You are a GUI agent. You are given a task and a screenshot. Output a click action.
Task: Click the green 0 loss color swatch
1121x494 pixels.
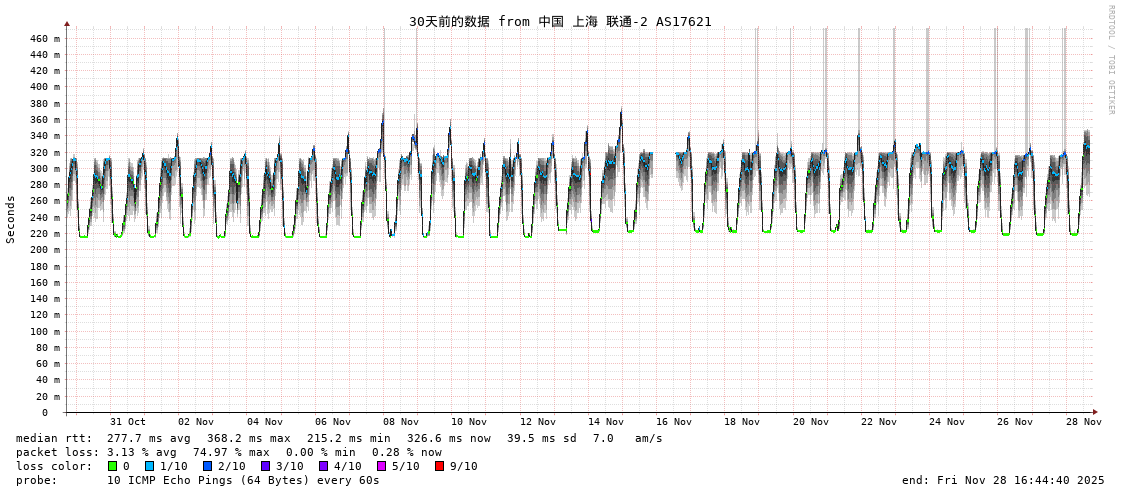(113, 466)
